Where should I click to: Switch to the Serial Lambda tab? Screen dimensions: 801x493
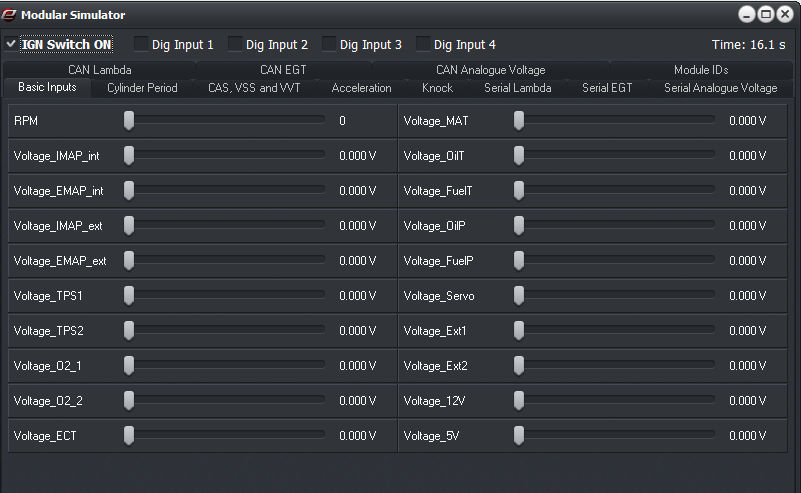coord(517,88)
